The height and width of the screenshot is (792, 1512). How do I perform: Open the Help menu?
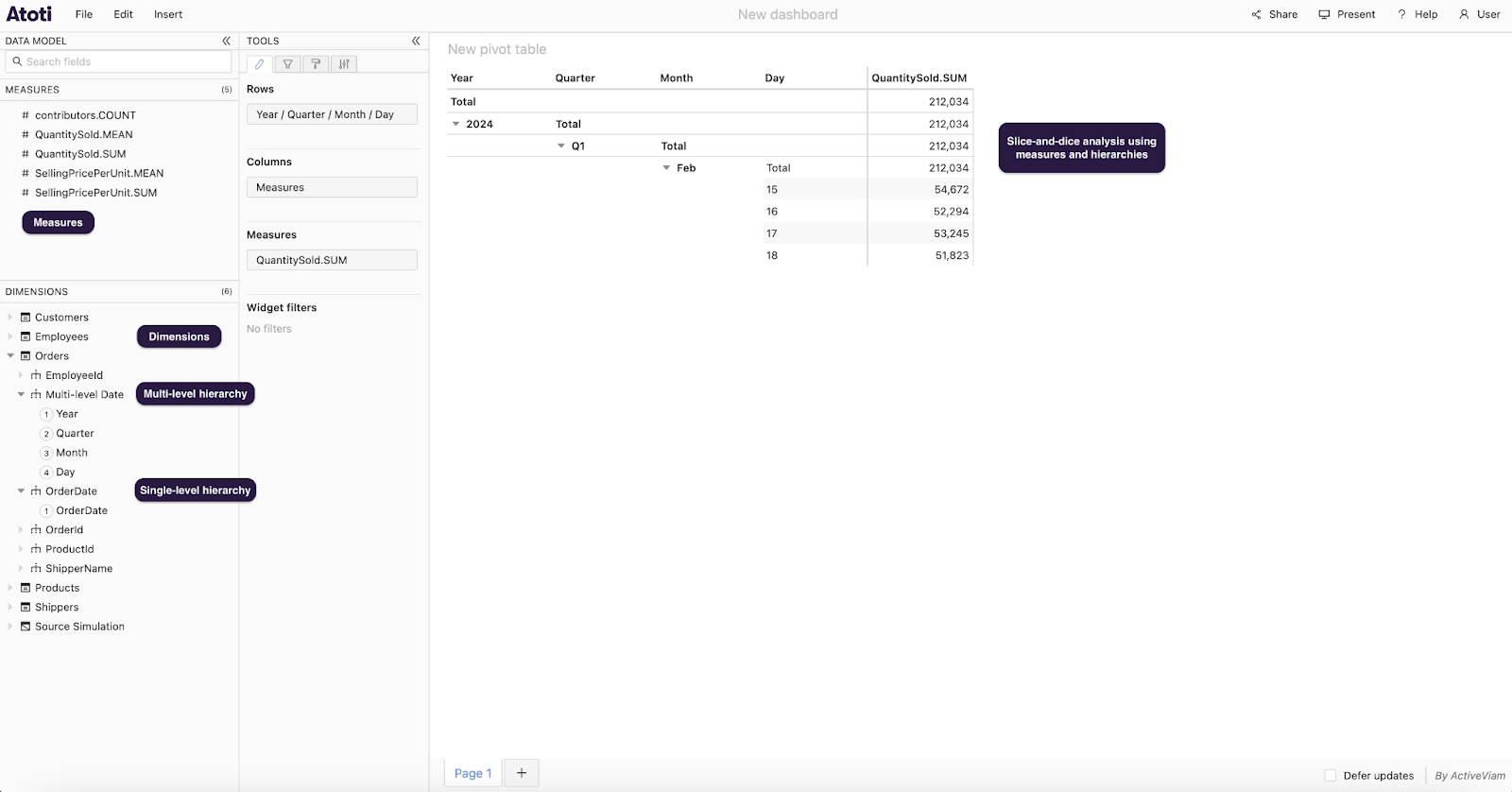click(x=1417, y=14)
